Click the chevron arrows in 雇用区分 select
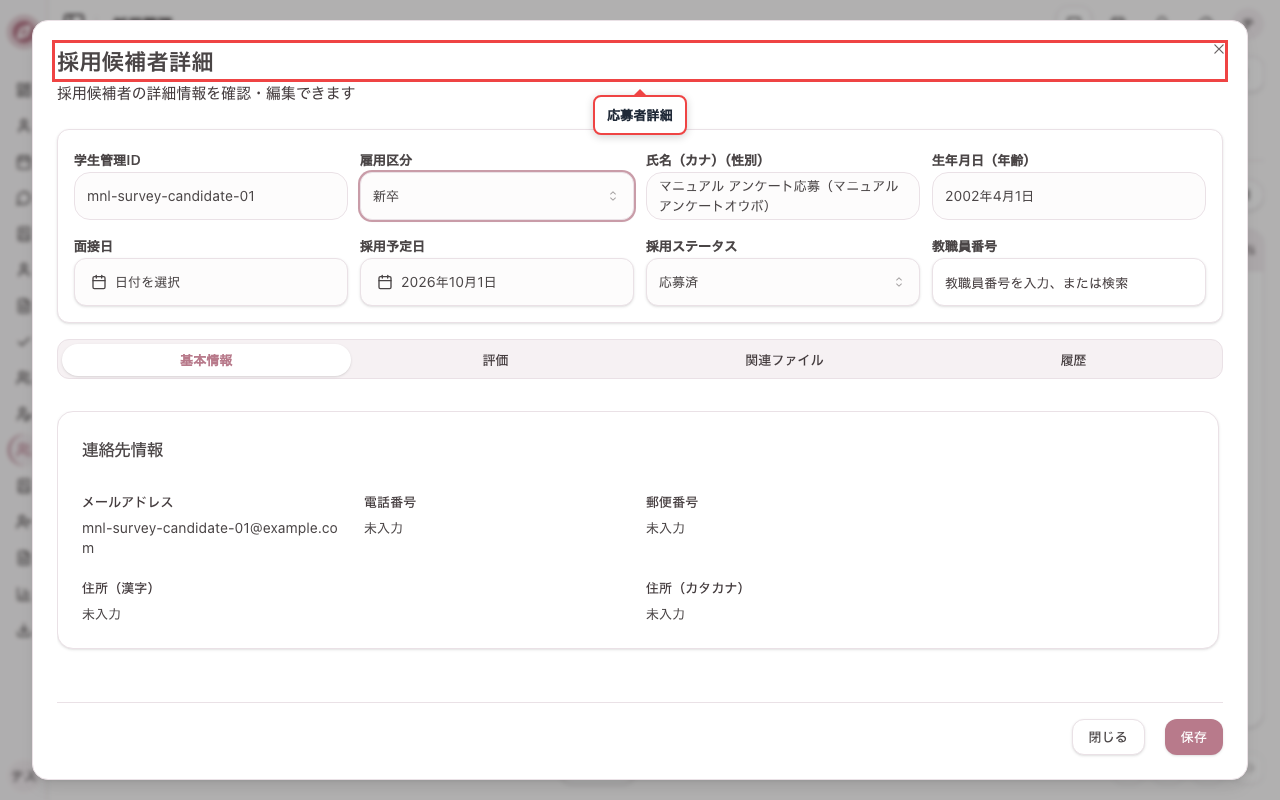This screenshot has height=800, width=1280. (x=613, y=196)
